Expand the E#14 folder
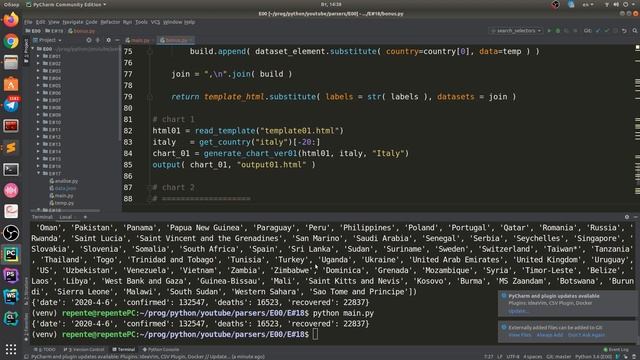Screen dimensions: 640x360 pyautogui.click(x=38, y=151)
